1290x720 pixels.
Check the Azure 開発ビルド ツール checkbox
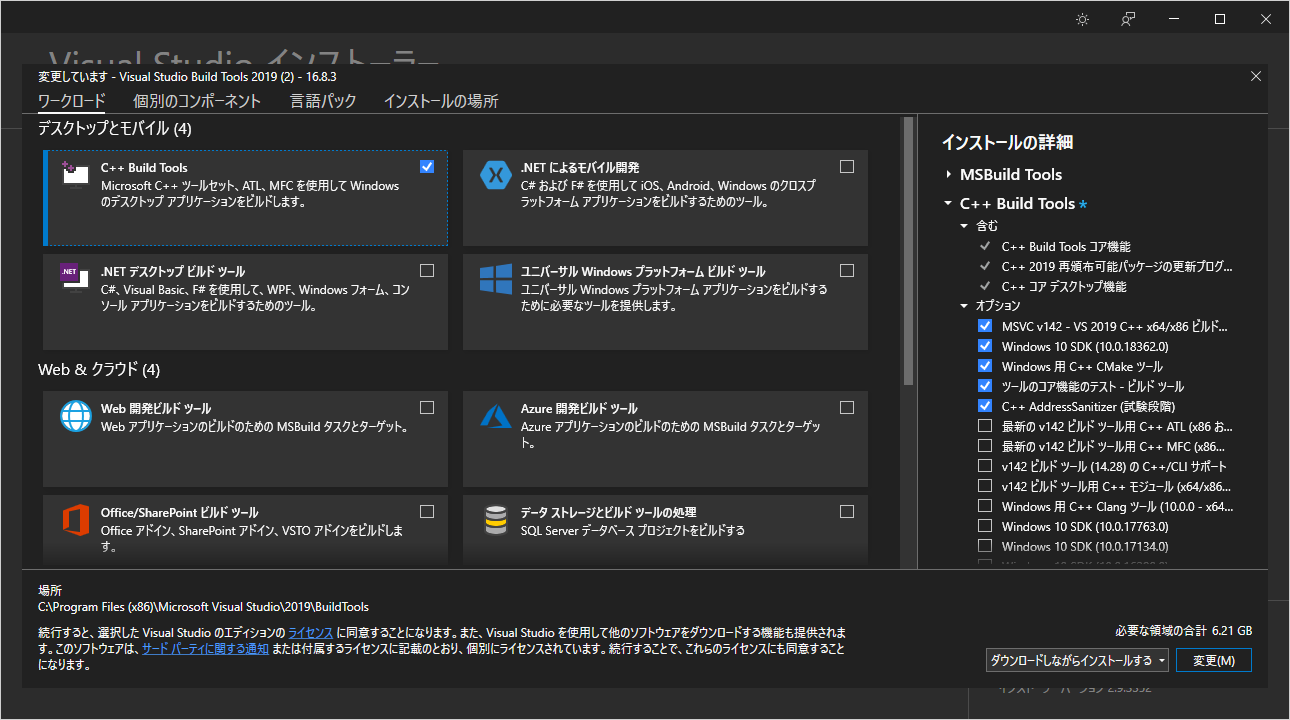pyautogui.click(x=847, y=407)
